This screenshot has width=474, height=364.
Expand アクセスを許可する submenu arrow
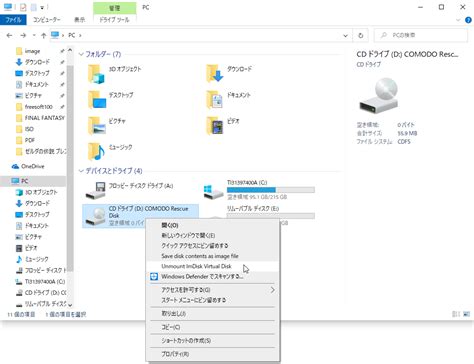point(273,290)
